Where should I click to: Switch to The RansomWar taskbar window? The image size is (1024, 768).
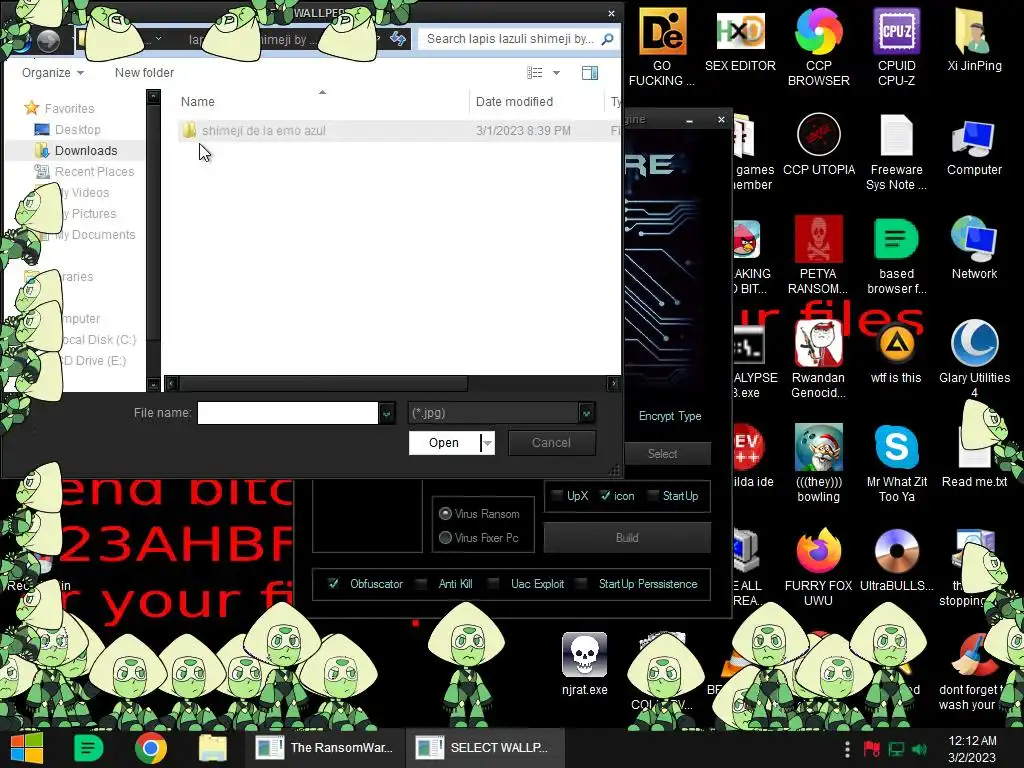[325, 748]
